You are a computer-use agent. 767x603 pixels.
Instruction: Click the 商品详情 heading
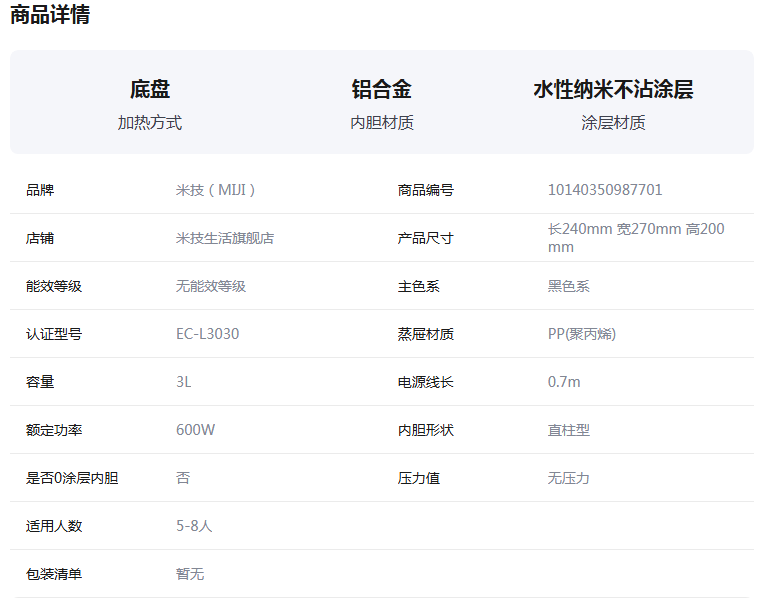click(50, 14)
